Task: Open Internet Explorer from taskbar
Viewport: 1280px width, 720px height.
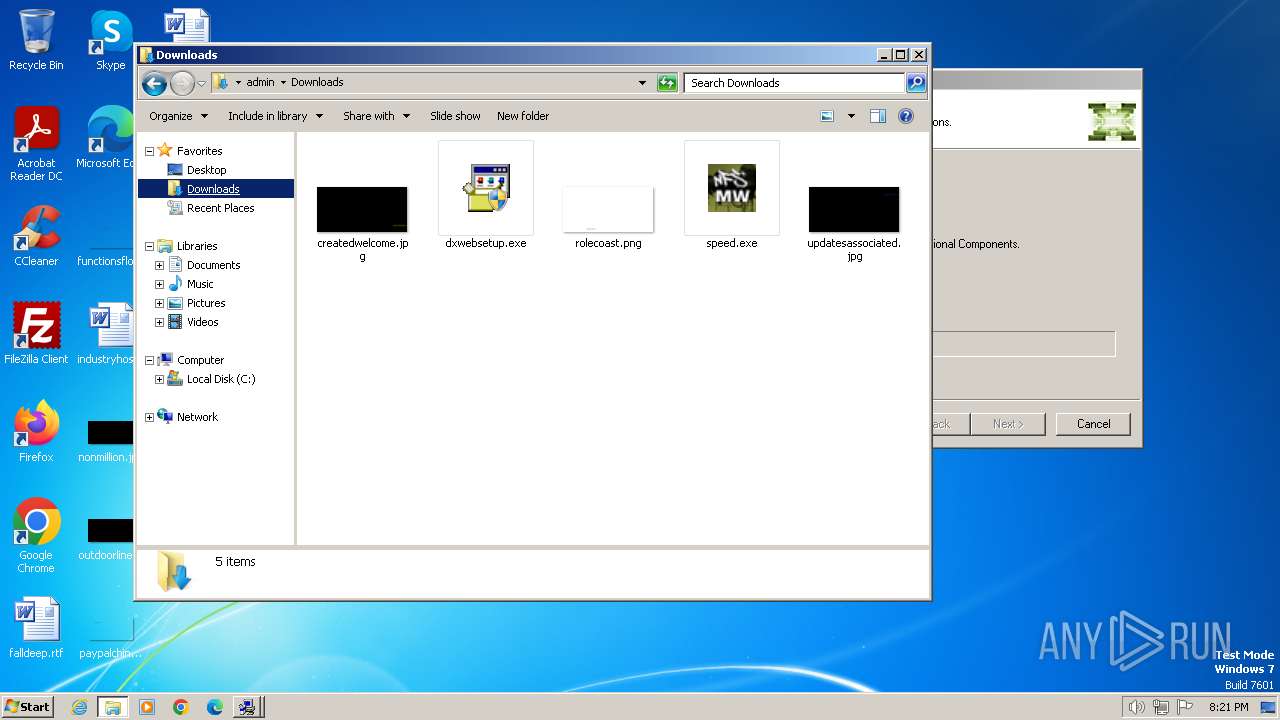Action: tap(79, 707)
